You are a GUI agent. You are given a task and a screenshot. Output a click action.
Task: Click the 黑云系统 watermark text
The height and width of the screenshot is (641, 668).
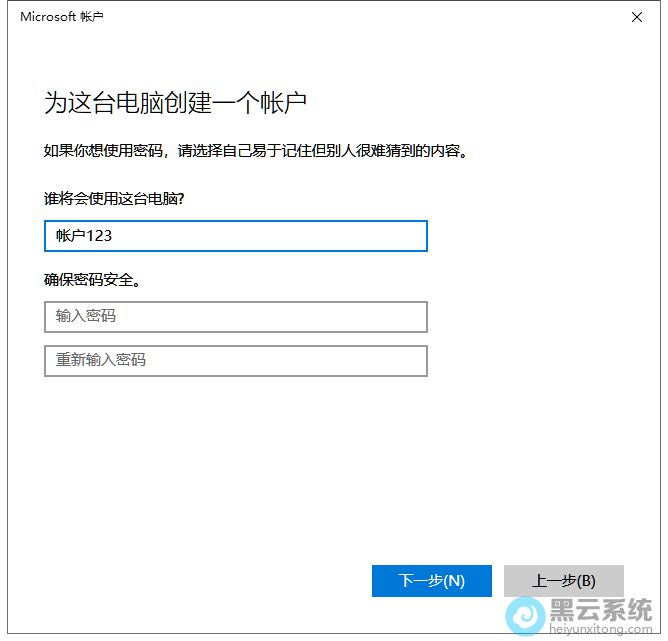click(597, 610)
